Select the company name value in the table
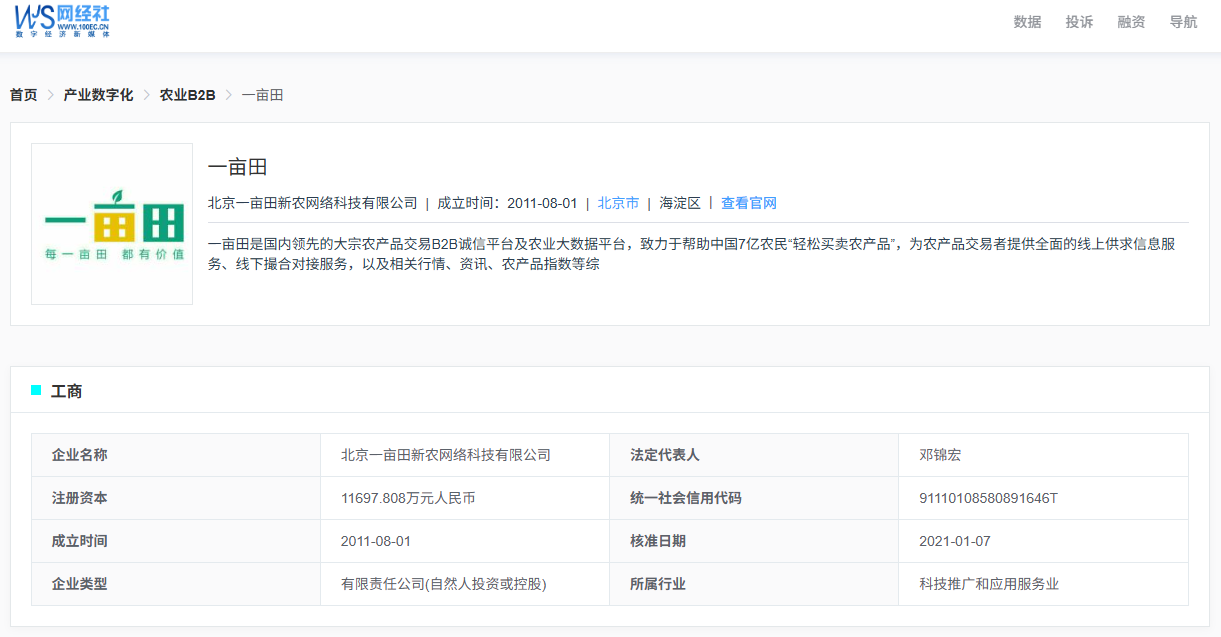 tap(446, 455)
